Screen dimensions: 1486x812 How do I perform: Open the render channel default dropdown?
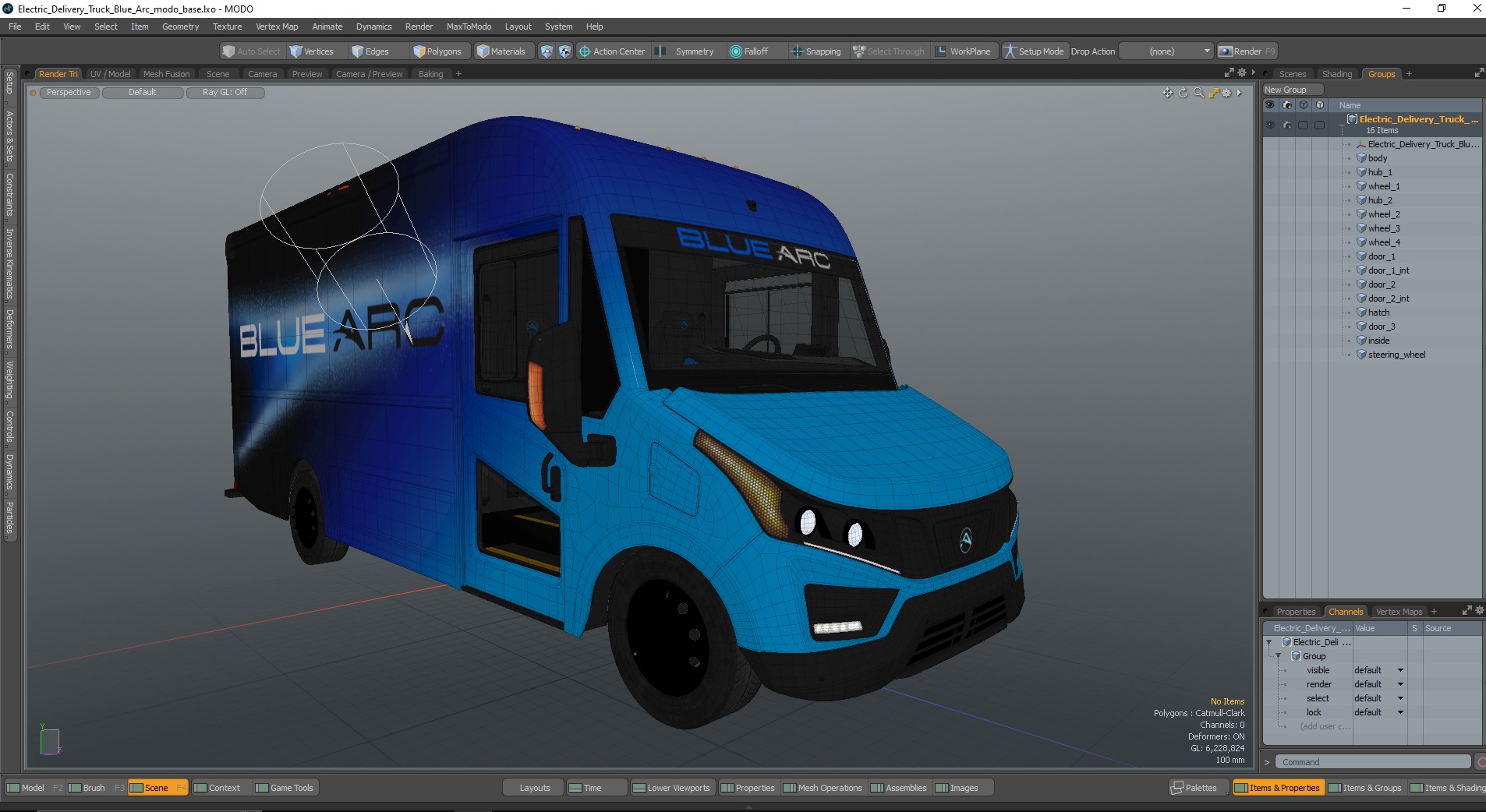tap(1378, 684)
